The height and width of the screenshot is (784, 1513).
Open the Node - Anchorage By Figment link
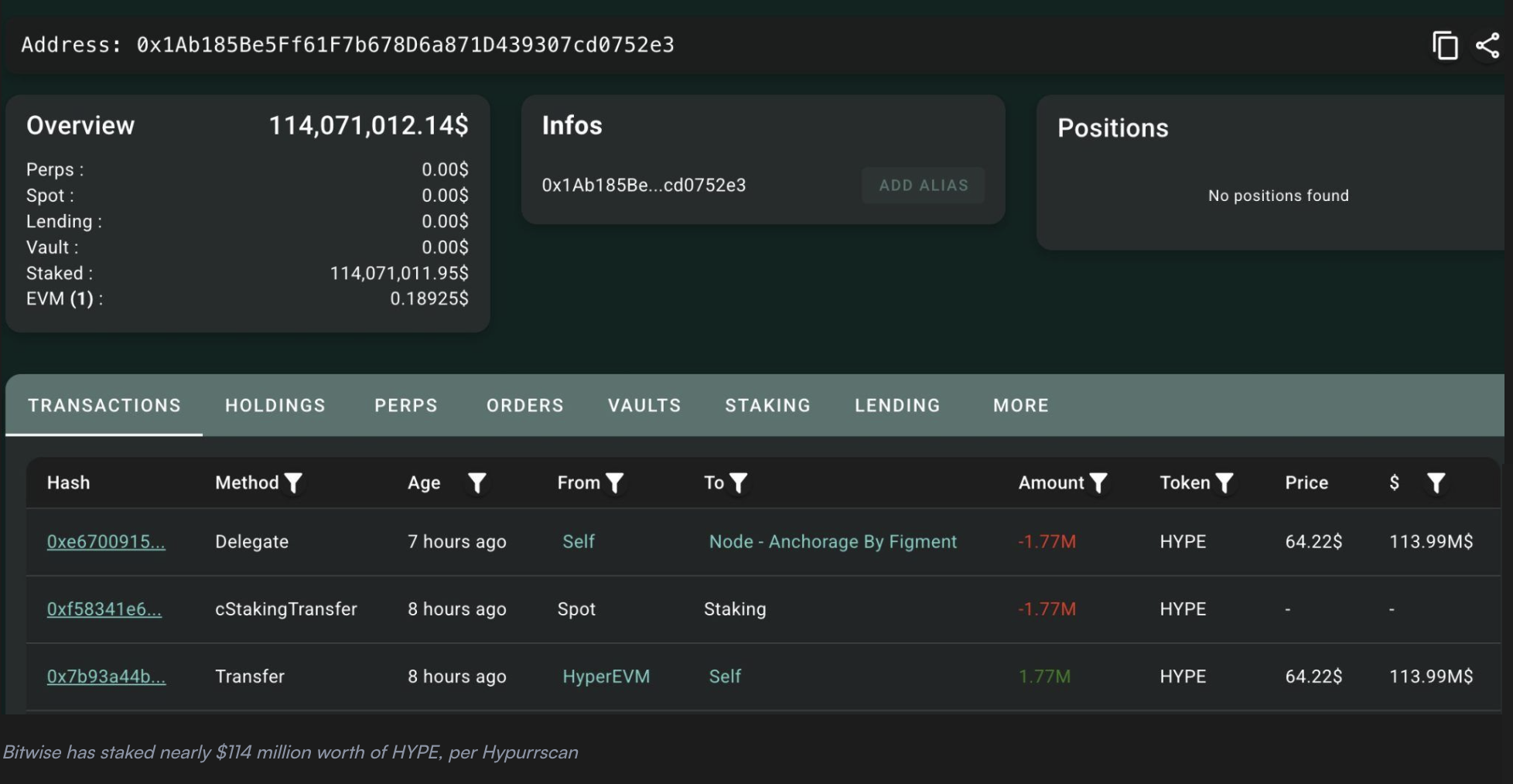pyautogui.click(x=833, y=541)
